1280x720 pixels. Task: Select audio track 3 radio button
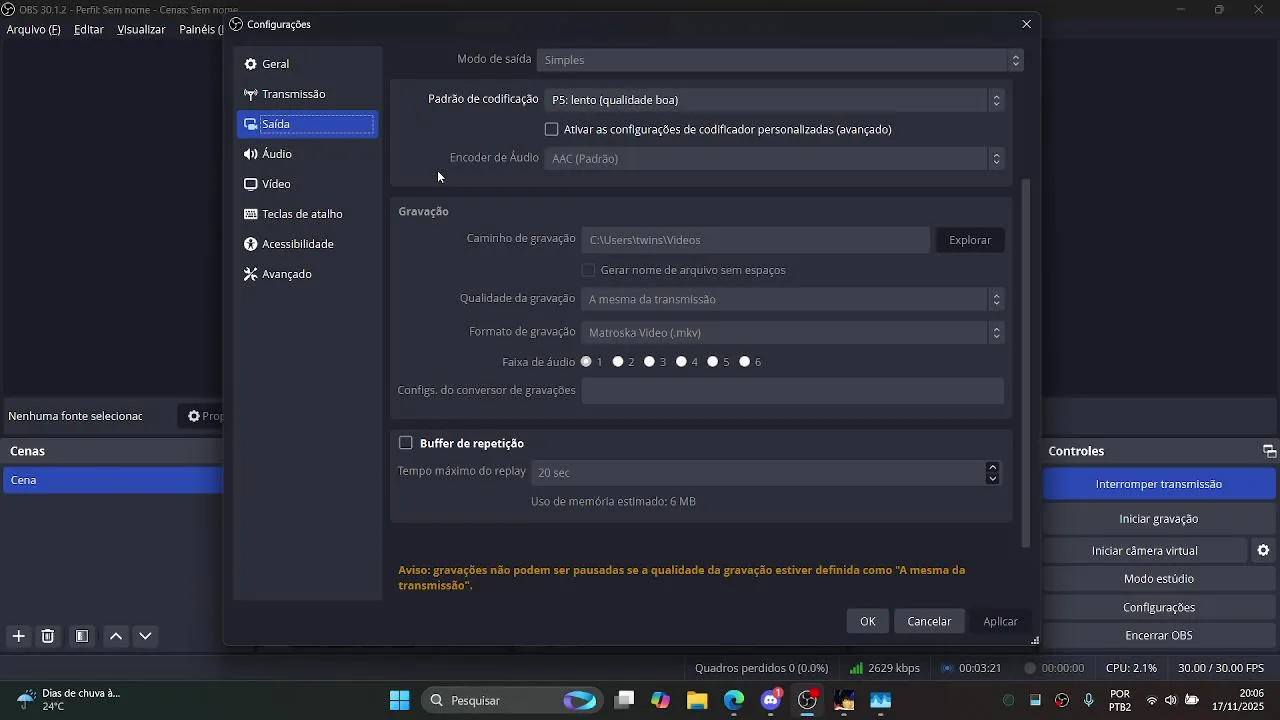tap(650, 362)
